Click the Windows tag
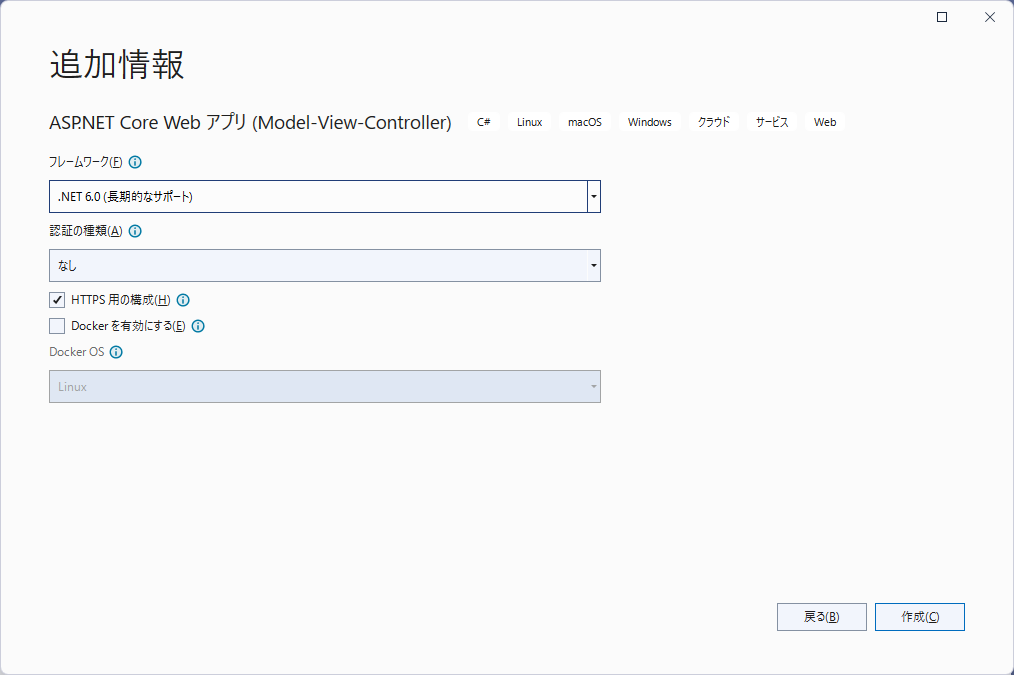The height and width of the screenshot is (675, 1014). 649,122
